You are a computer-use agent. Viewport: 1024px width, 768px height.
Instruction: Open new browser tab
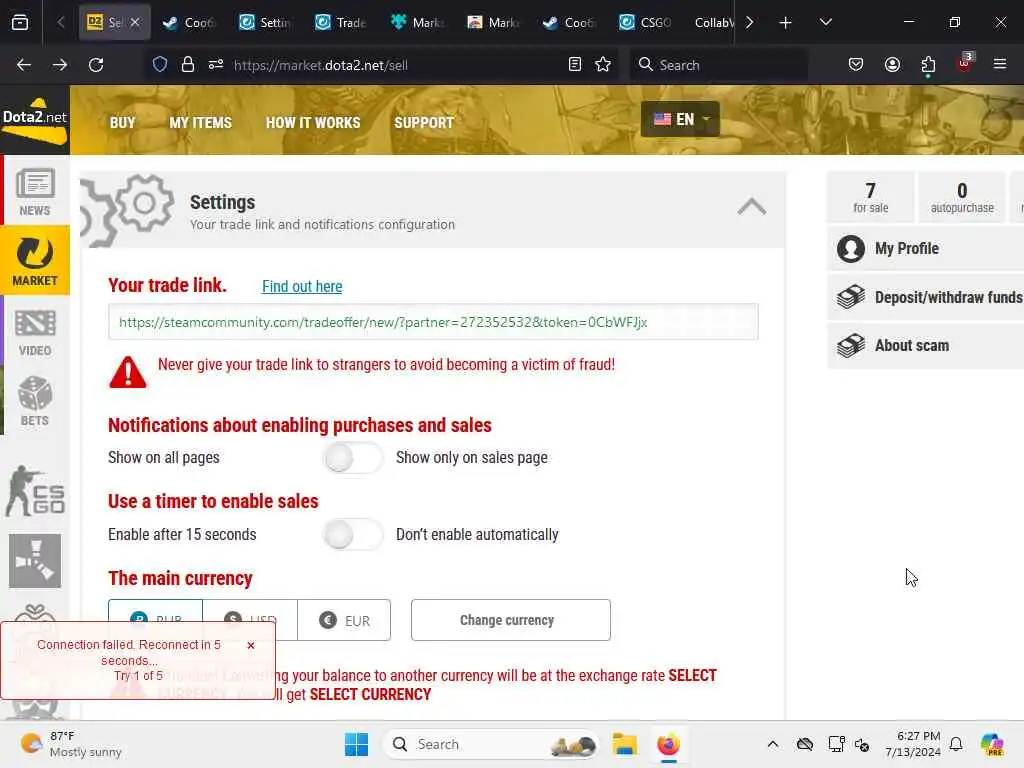pos(785,22)
